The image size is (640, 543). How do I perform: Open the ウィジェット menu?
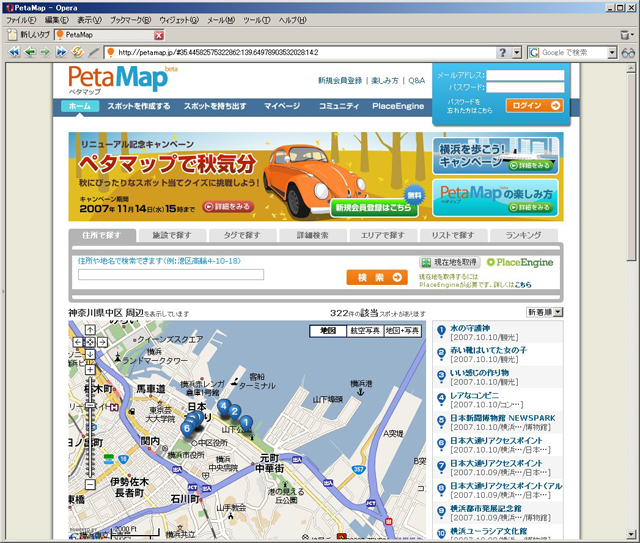[x=179, y=20]
